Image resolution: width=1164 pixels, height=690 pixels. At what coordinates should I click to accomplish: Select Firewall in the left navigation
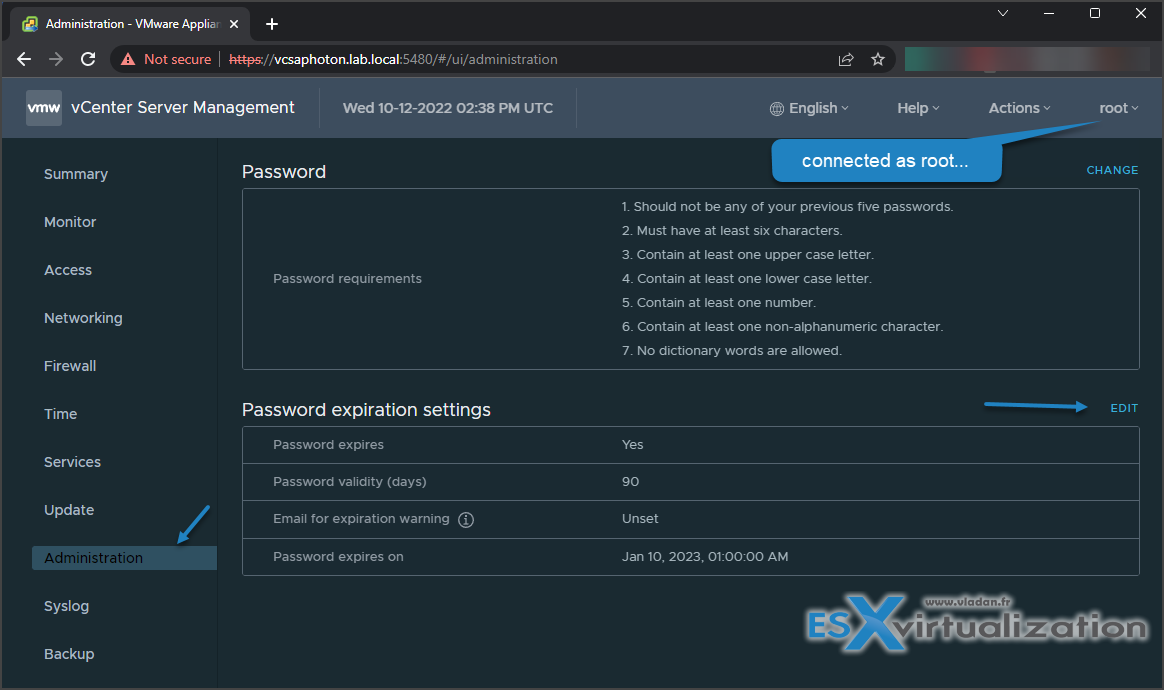click(70, 366)
